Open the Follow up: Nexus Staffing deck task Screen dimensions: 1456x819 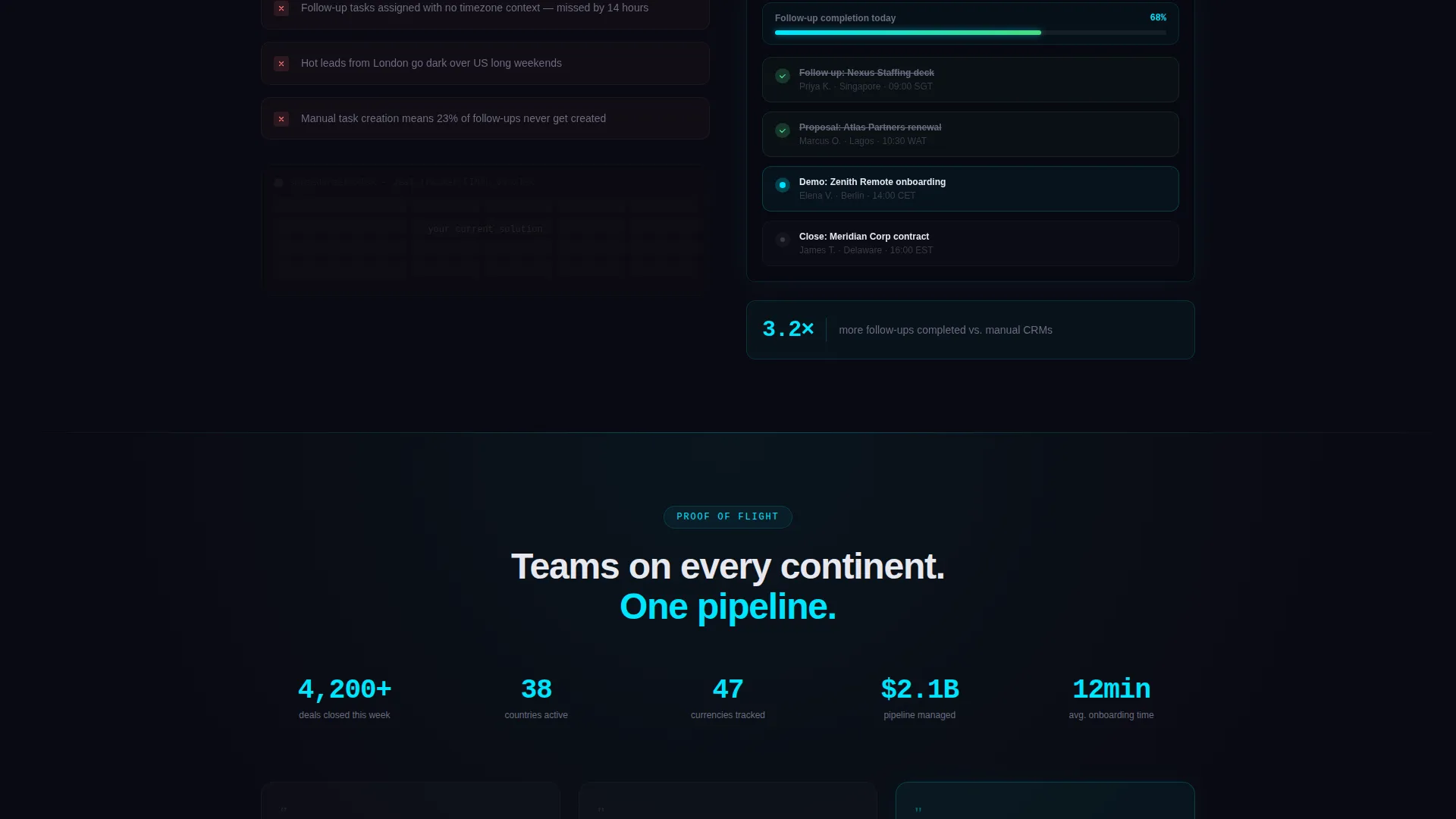tap(971, 80)
